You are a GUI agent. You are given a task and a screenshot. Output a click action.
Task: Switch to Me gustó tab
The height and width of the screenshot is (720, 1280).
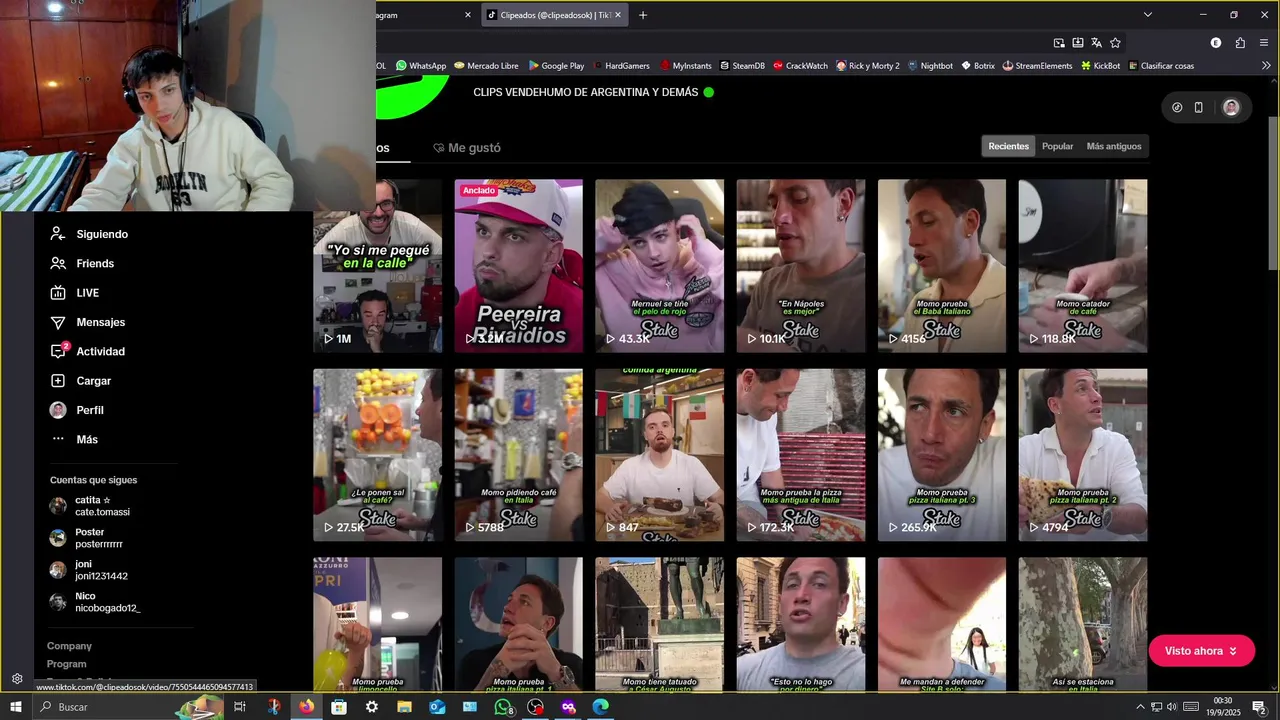(467, 148)
